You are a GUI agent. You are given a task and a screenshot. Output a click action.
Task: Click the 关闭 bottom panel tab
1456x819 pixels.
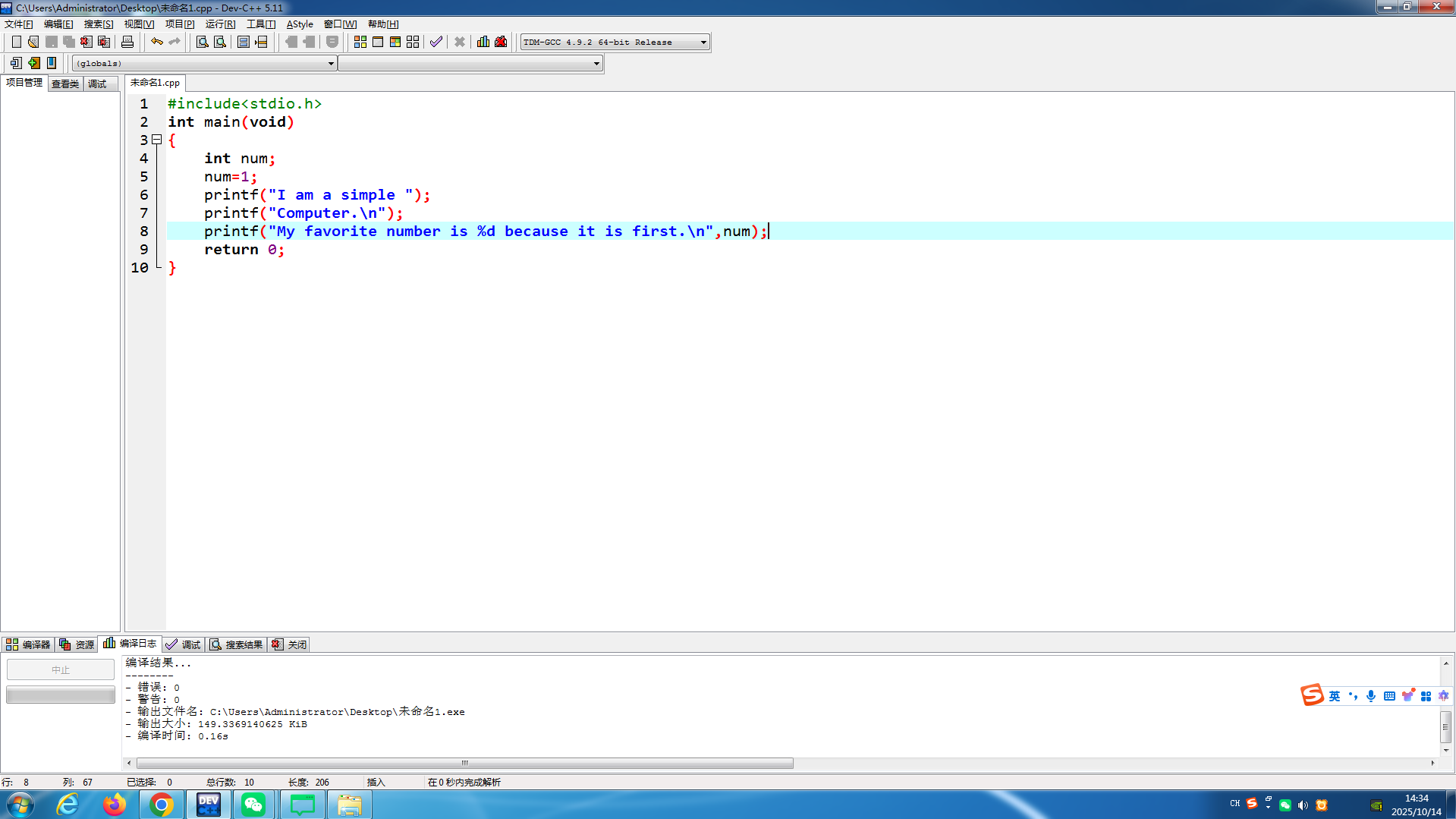coord(289,644)
